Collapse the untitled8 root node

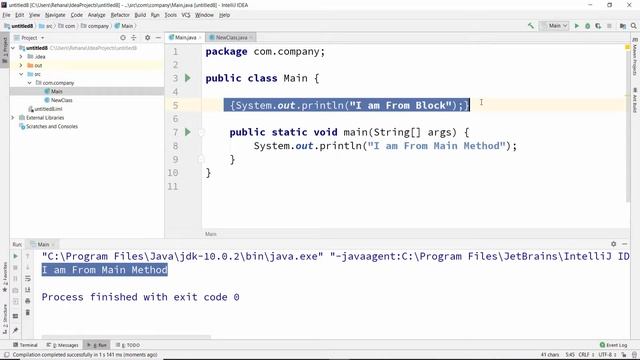[x=13, y=48]
